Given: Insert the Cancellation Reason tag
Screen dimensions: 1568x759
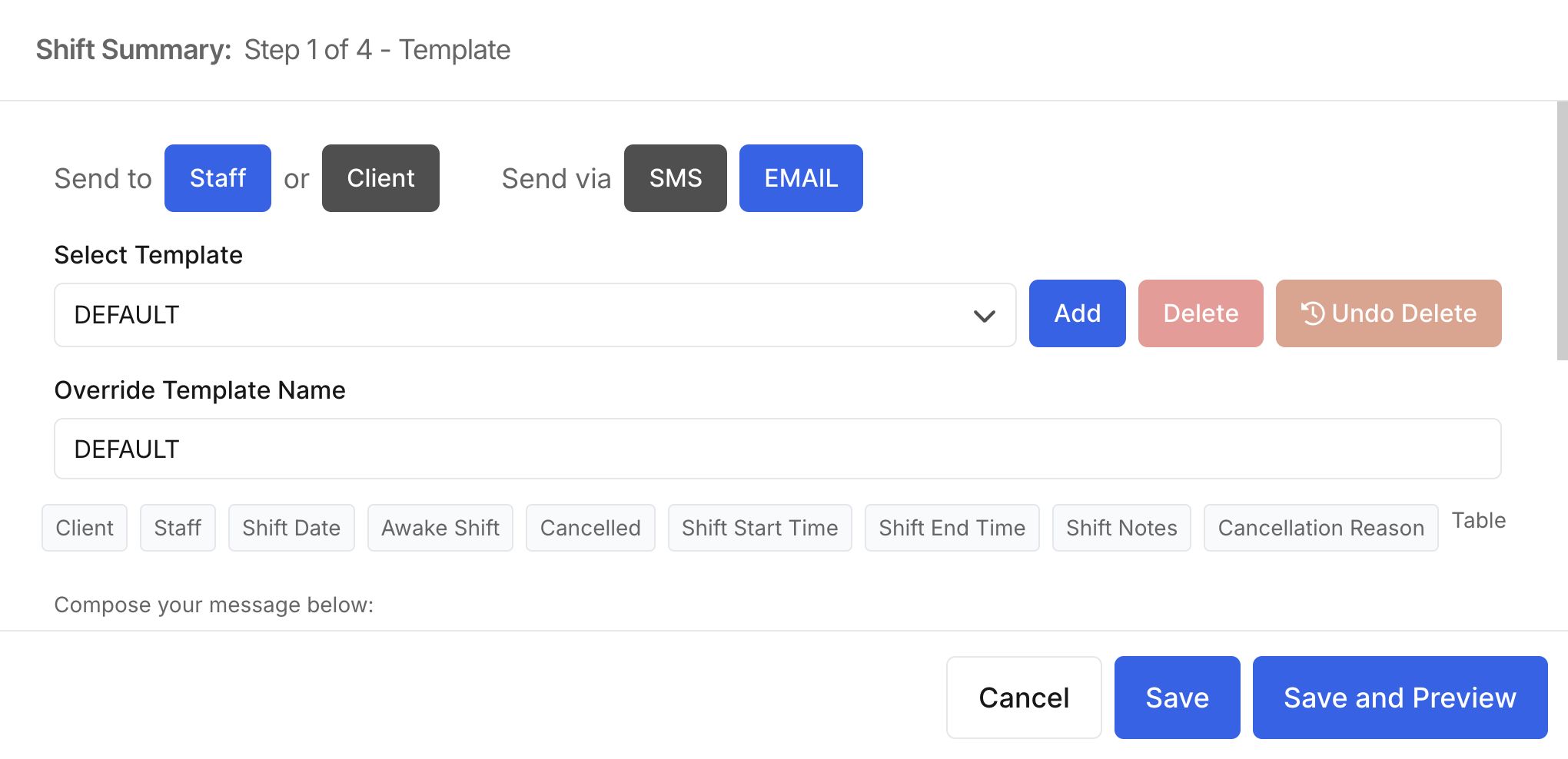Looking at the screenshot, I should click(1321, 528).
